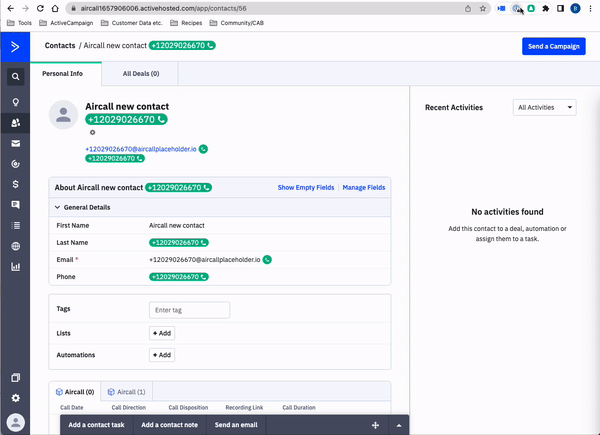The height and width of the screenshot is (435, 600).
Task: Click Aircall call icon in Email field row
Action: click(267, 259)
